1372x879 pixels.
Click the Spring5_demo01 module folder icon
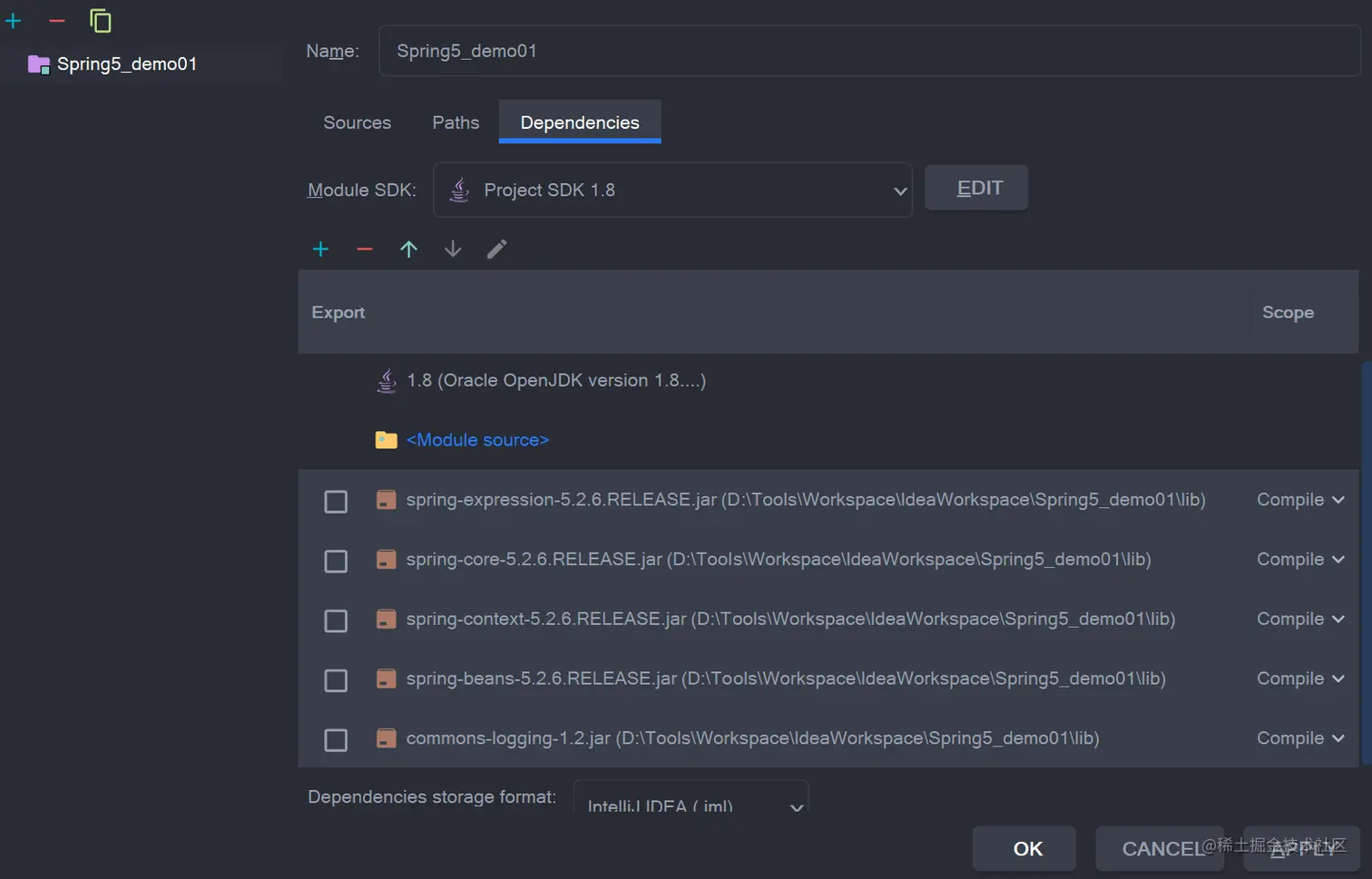pos(38,64)
